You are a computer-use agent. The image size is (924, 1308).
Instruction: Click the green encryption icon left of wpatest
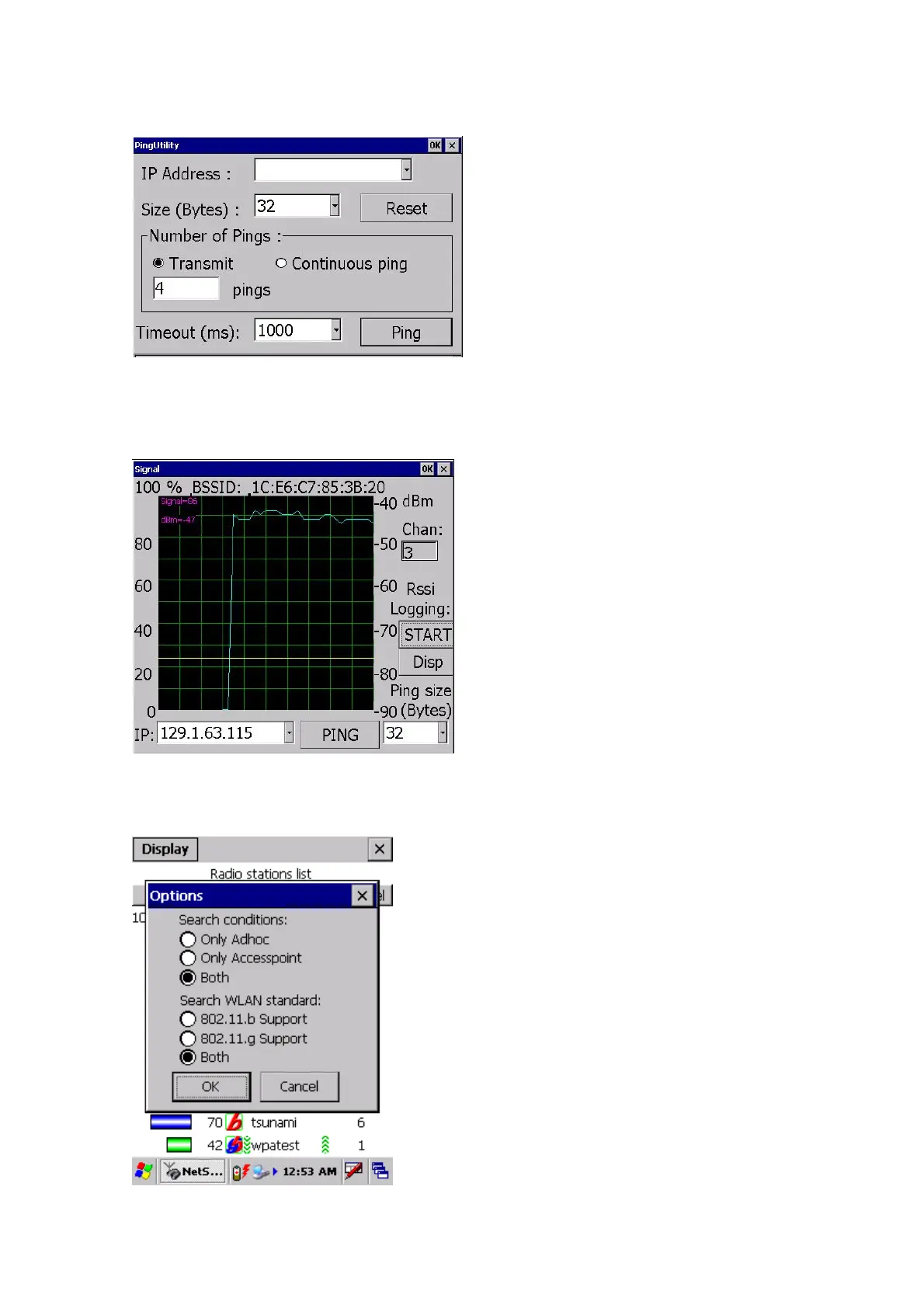(x=247, y=1145)
